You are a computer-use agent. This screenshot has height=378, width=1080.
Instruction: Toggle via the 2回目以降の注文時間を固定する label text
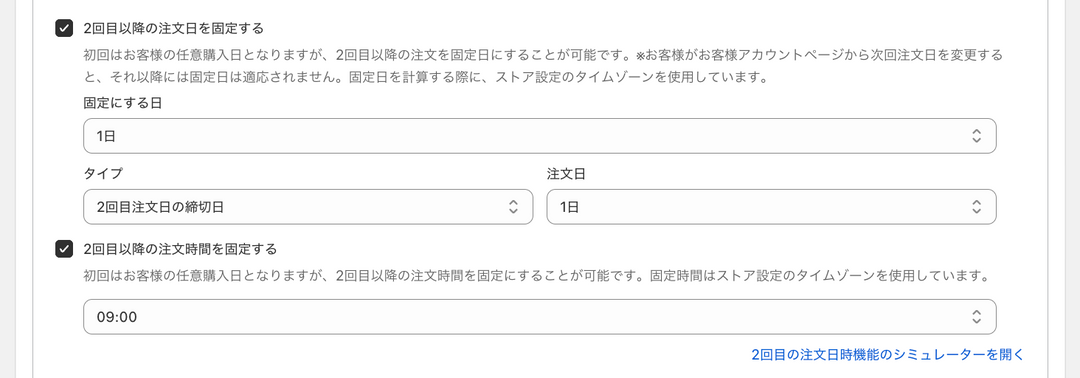[x=180, y=249]
